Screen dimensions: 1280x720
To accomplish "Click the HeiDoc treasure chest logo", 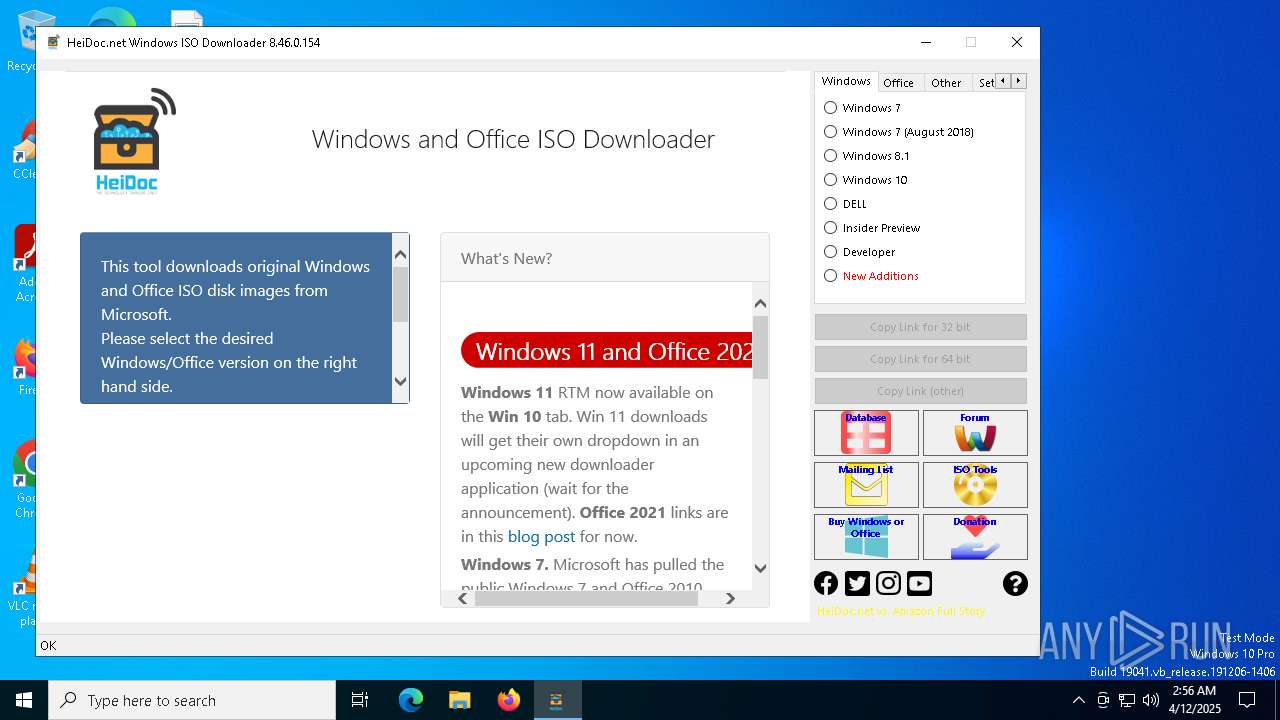I will (134, 140).
